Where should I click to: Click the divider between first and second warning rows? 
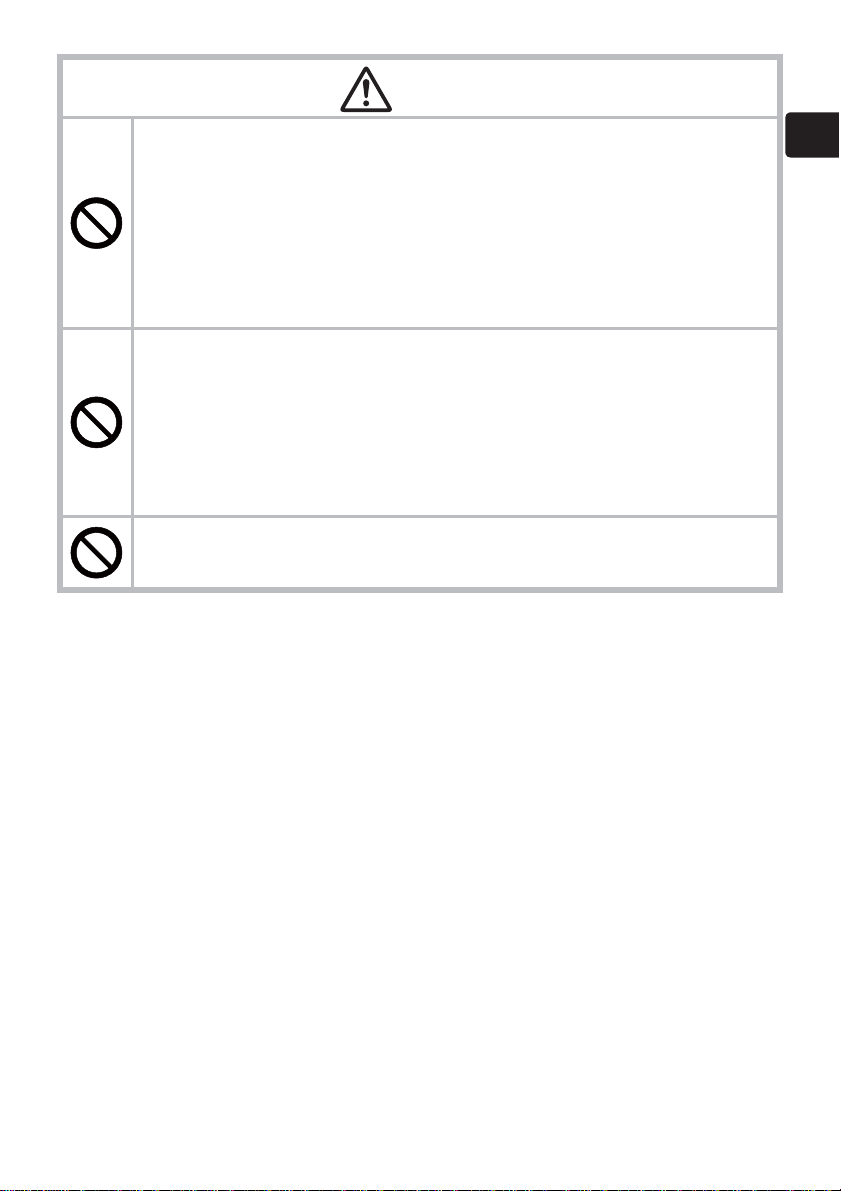[420, 328]
